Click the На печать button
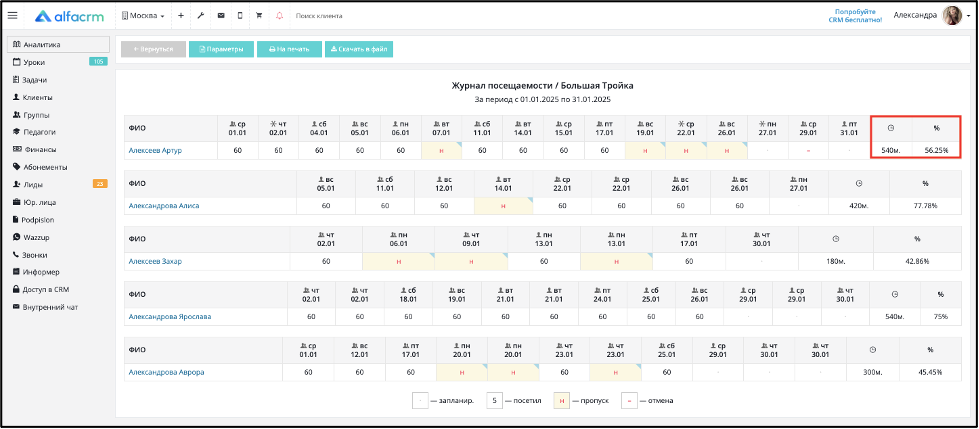This screenshot has height=429, width=979. pyautogui.click(x=289, y=49)
